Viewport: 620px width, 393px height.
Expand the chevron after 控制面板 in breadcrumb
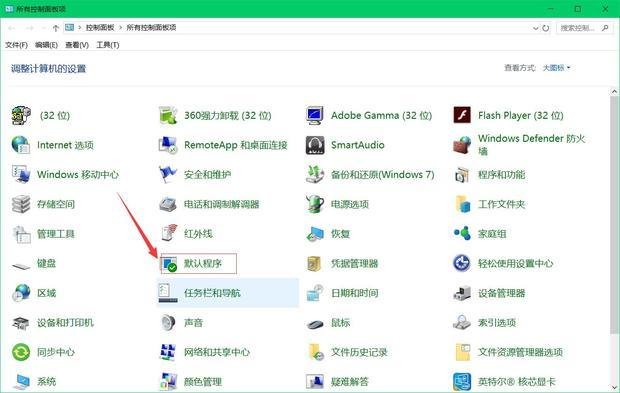(121, 28)
